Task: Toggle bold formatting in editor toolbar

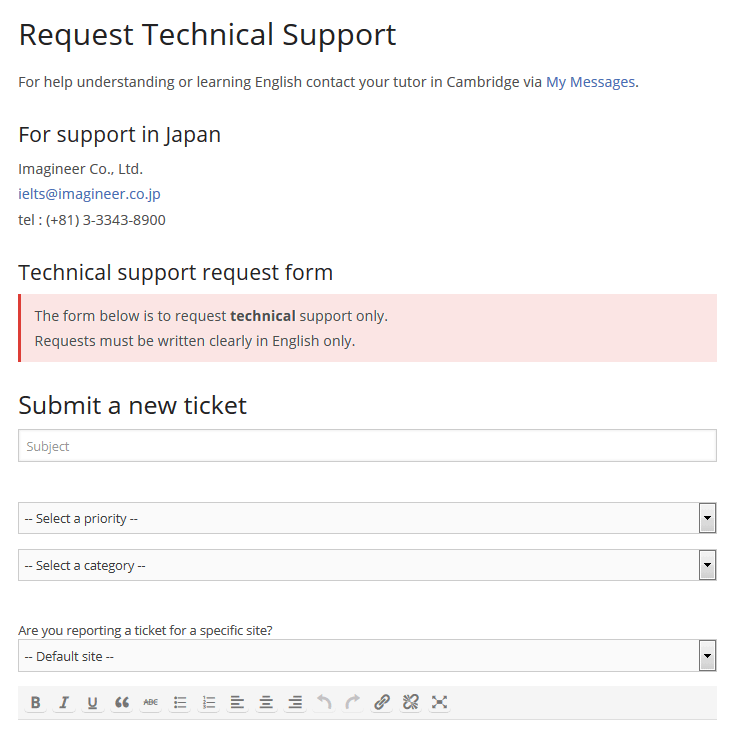Action: tap(35, 703)
